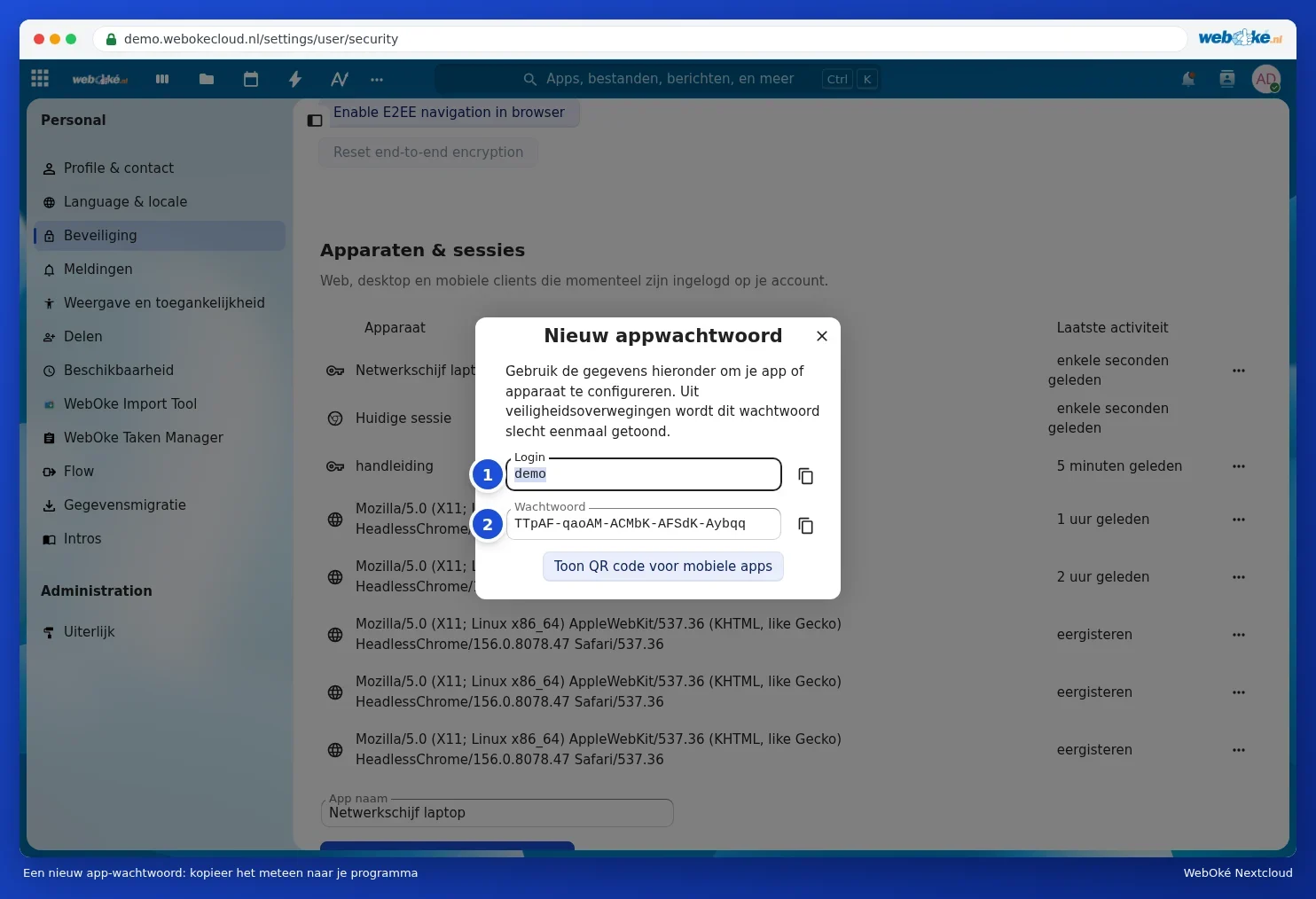Open the Intros settings page

(x=160, y=539)
